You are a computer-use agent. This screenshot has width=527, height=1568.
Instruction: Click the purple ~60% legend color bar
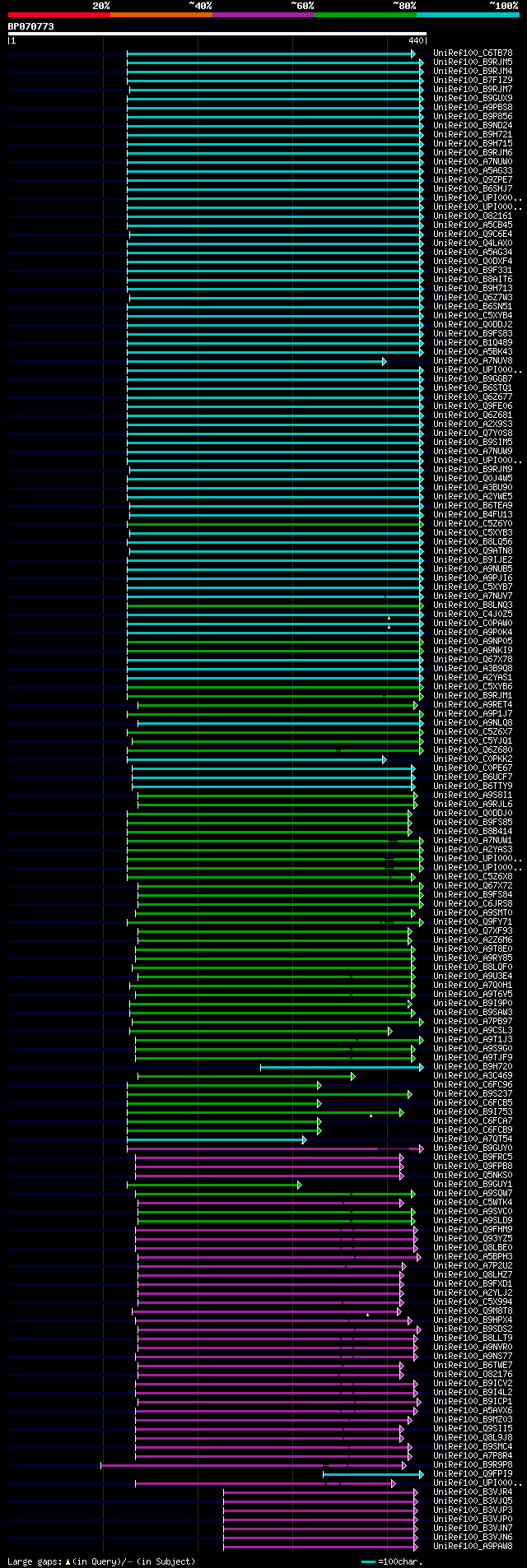point(263,15)
